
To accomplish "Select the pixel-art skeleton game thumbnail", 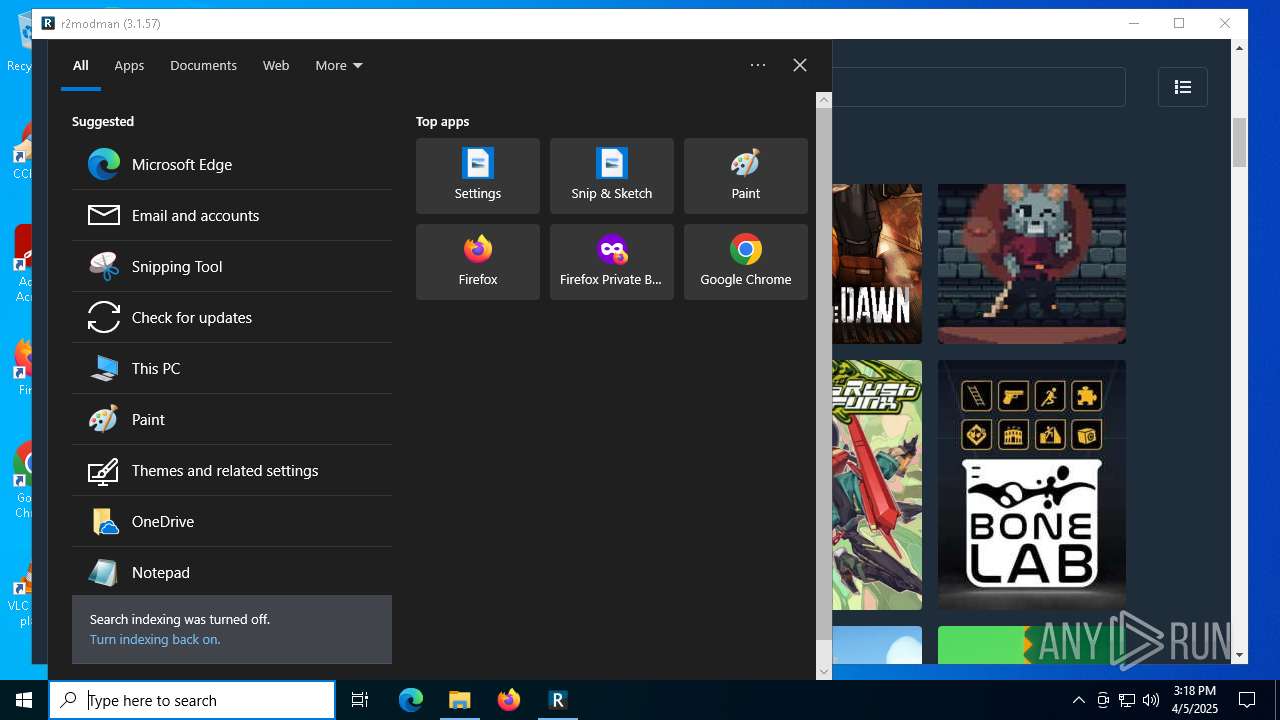I will (x=1032, y=264).
